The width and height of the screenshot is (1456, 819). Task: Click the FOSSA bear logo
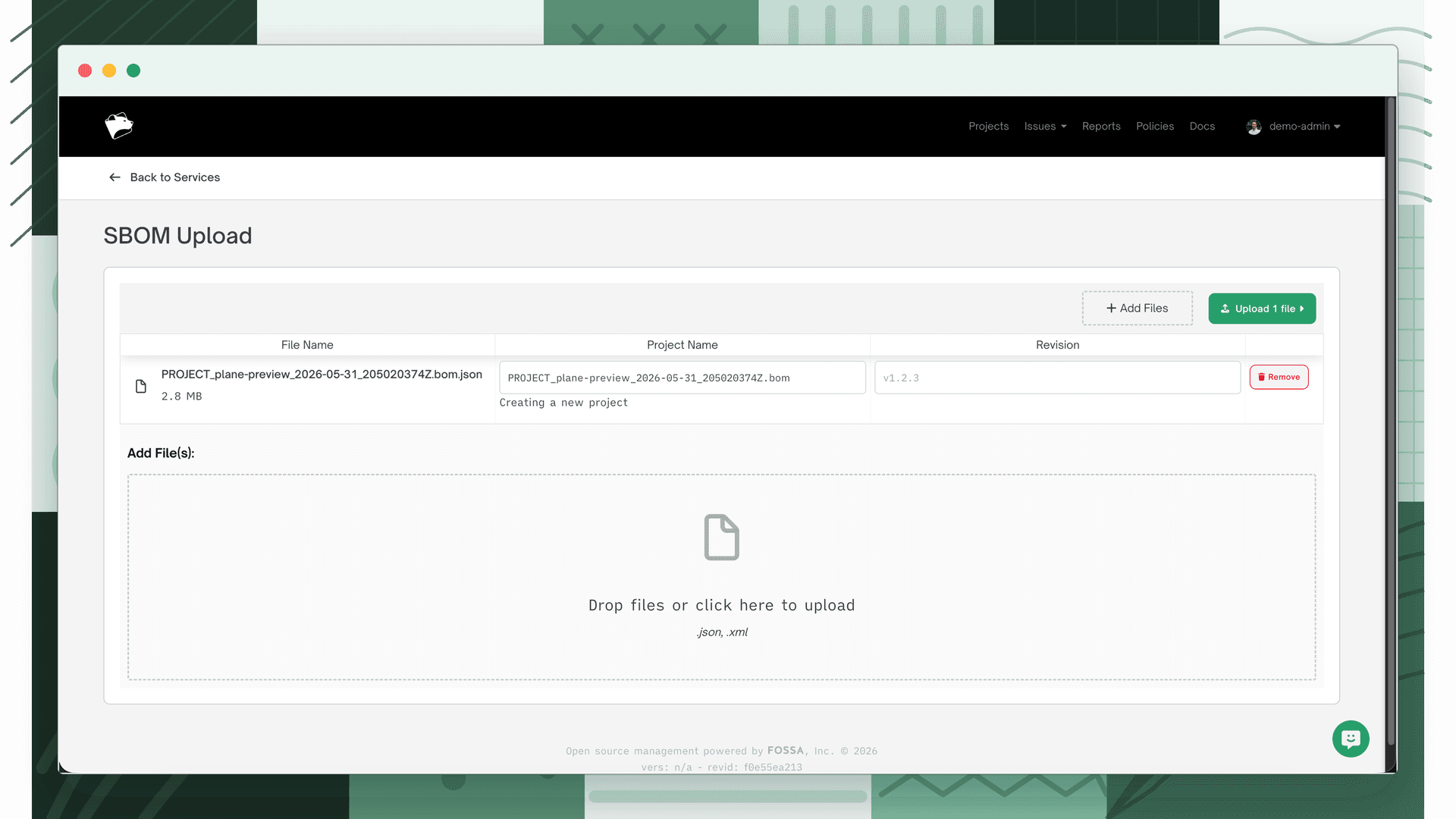pyautogui.click(x=119, y=126)
